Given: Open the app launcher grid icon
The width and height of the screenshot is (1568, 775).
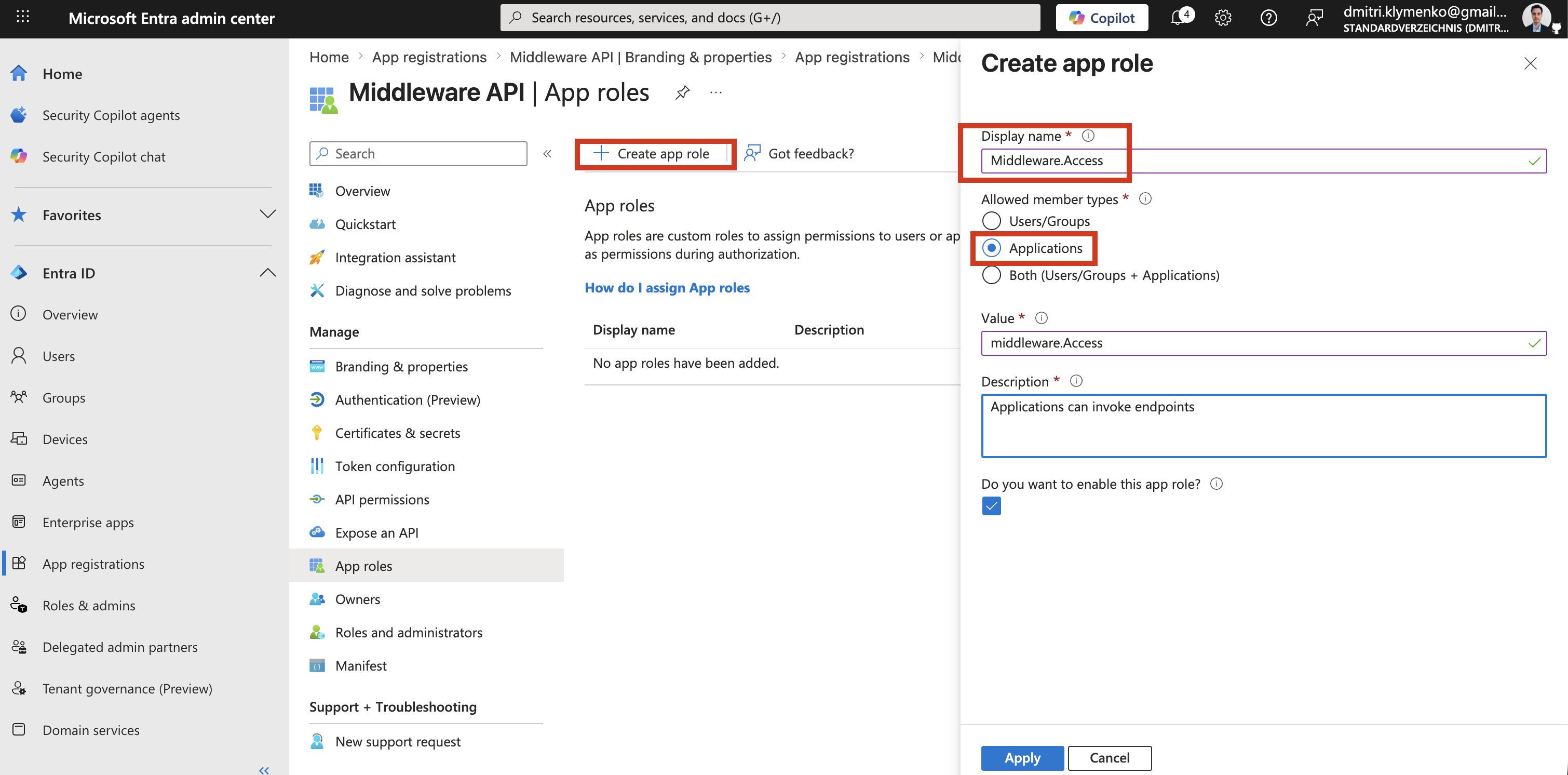Looking at the screenshot, I should 22,17.
